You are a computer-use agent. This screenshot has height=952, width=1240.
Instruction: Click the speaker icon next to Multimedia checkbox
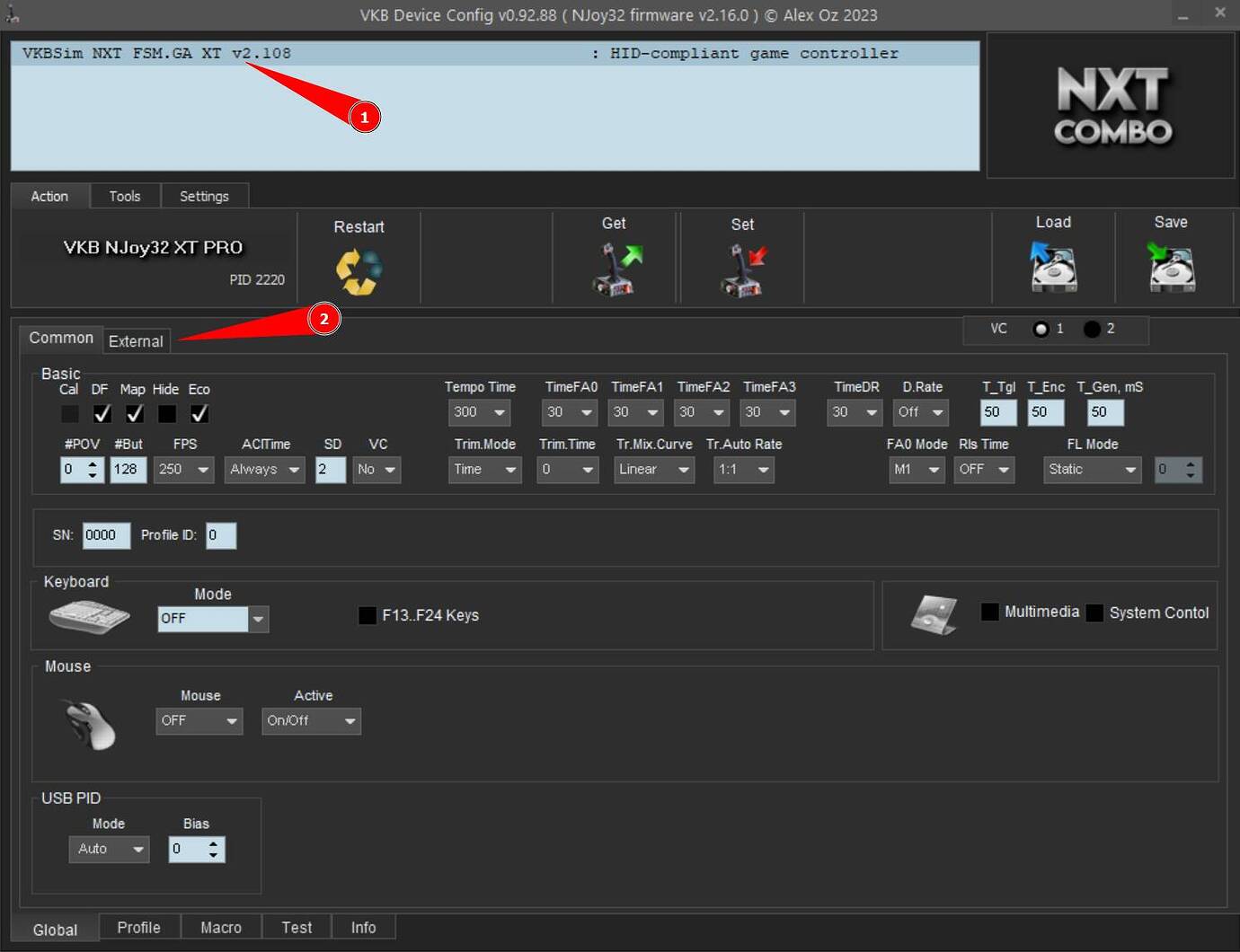[x=934, y=614]
